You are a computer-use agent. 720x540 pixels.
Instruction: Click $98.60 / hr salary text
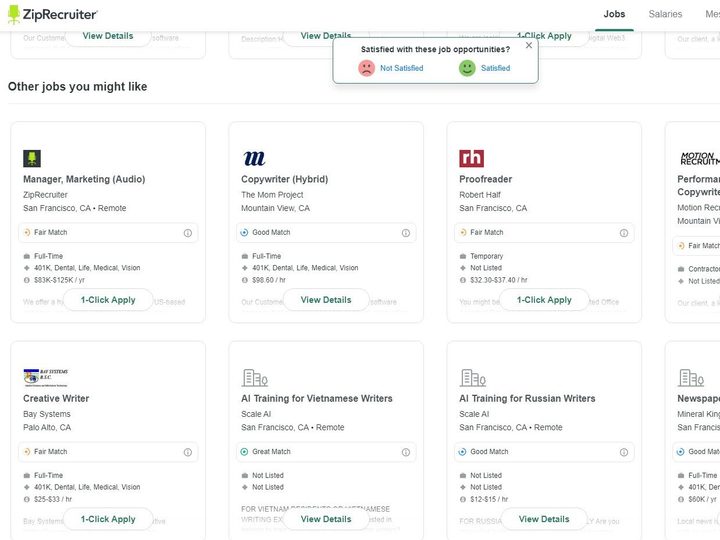[x=269, y=280]
